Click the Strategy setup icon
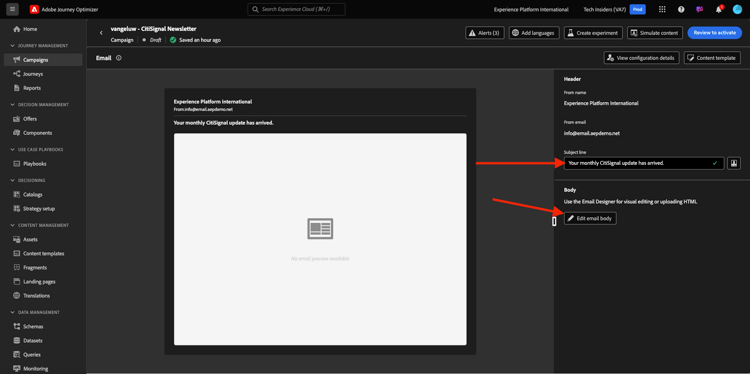 17,209
